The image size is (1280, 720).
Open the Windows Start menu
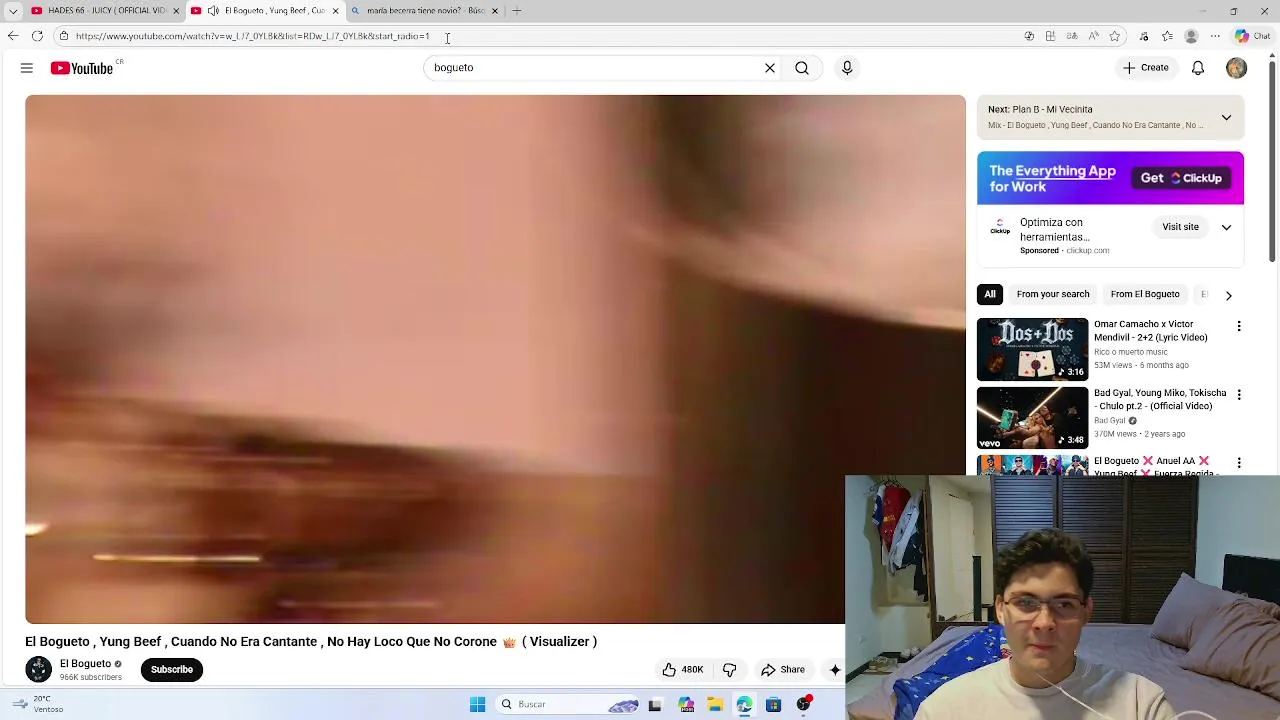478,705
